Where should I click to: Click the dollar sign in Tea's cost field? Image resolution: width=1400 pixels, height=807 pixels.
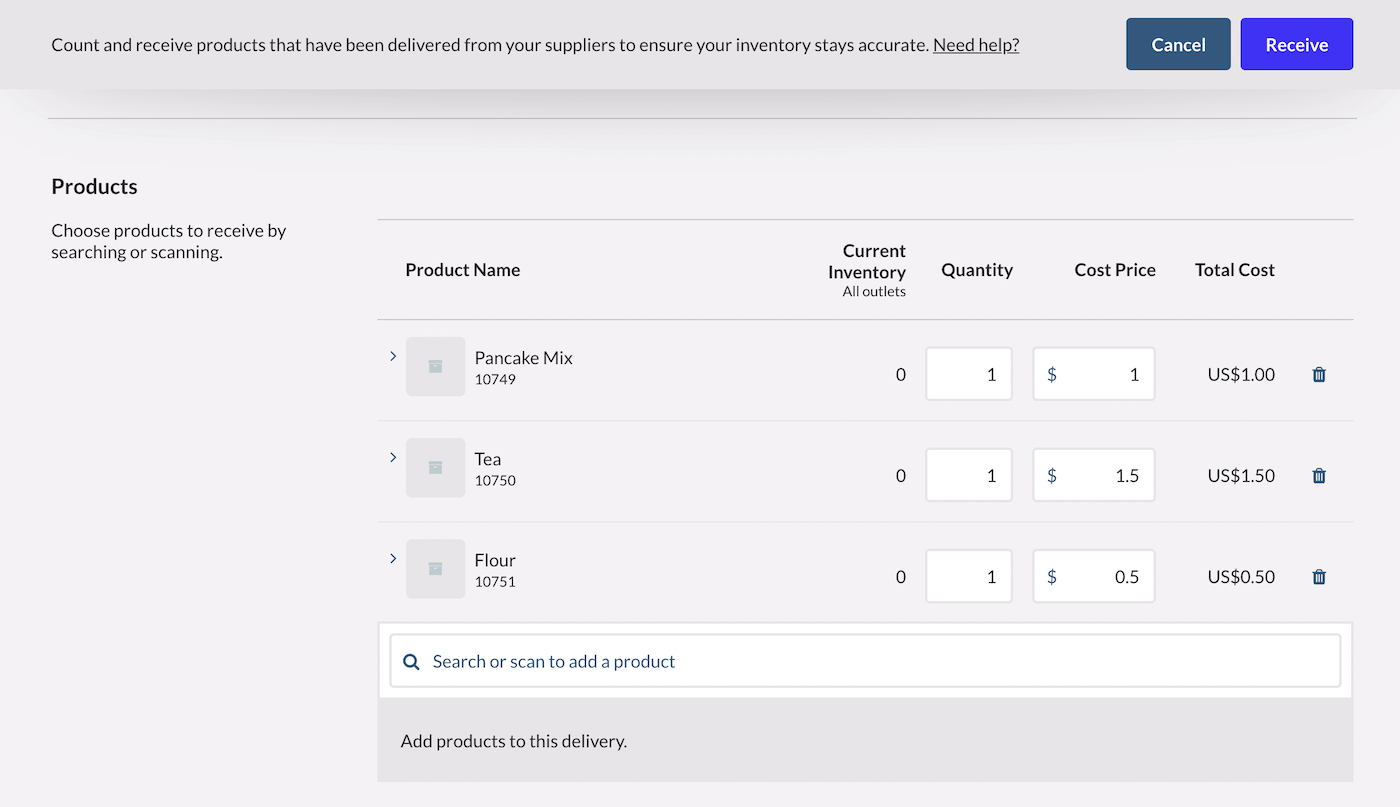[1052, 475]
